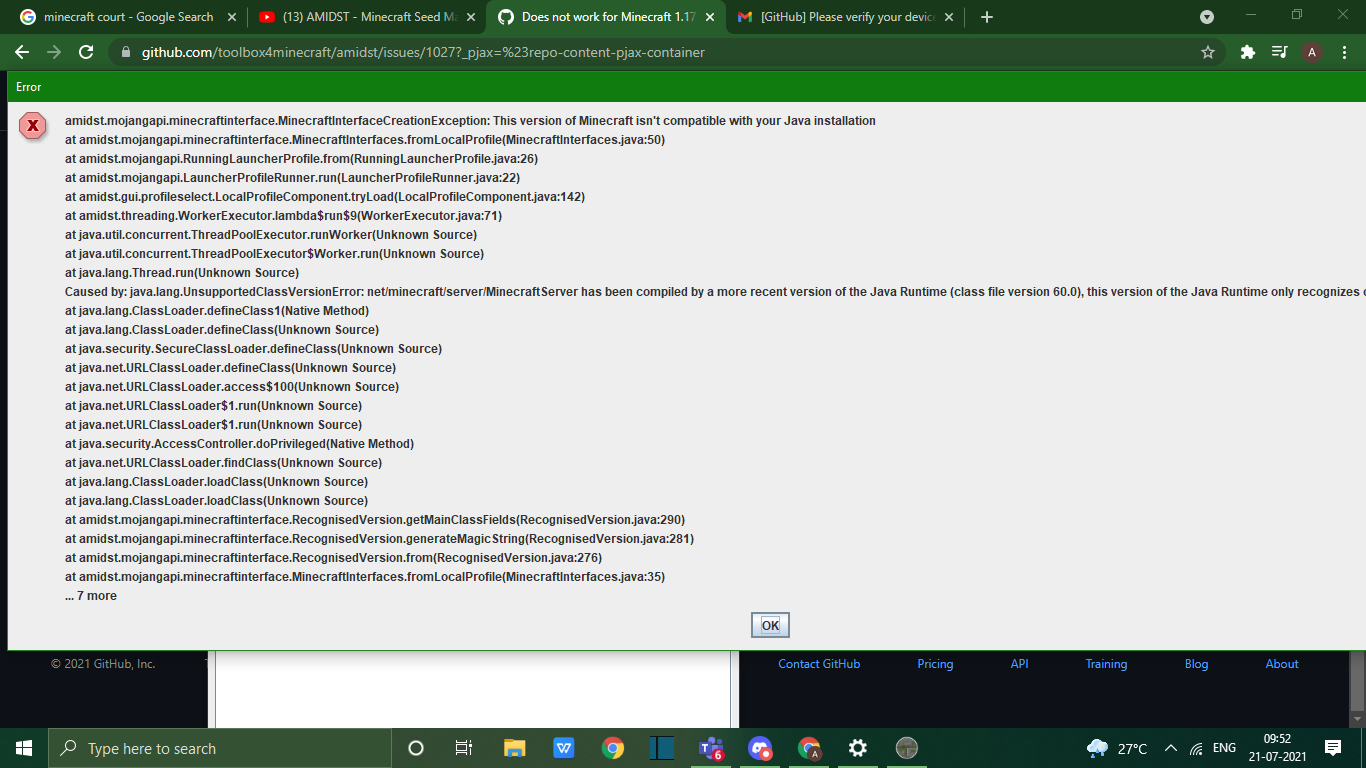The height and width of the screenshot is (768, 1366).
Task: Open Chrome profile avatar A
Action: [x=1312, y=52]
